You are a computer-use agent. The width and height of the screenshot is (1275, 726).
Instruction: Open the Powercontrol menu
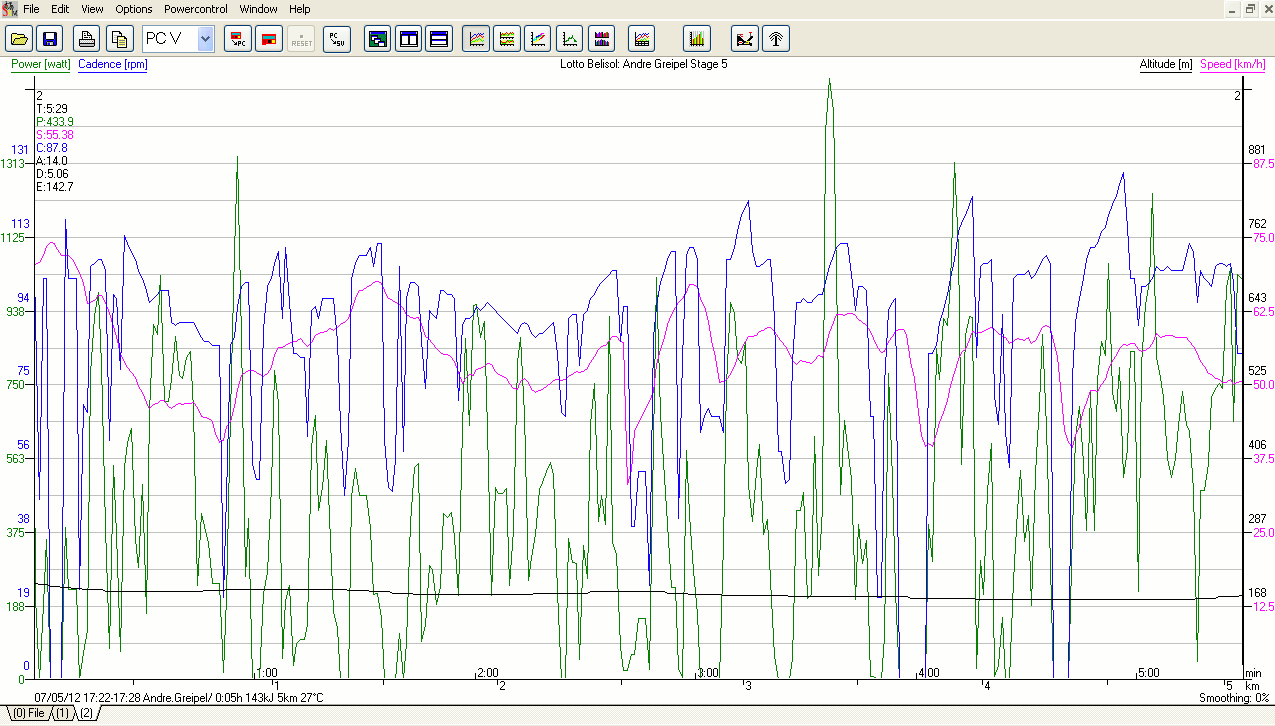pyautogui.click(x=196, y=9)
